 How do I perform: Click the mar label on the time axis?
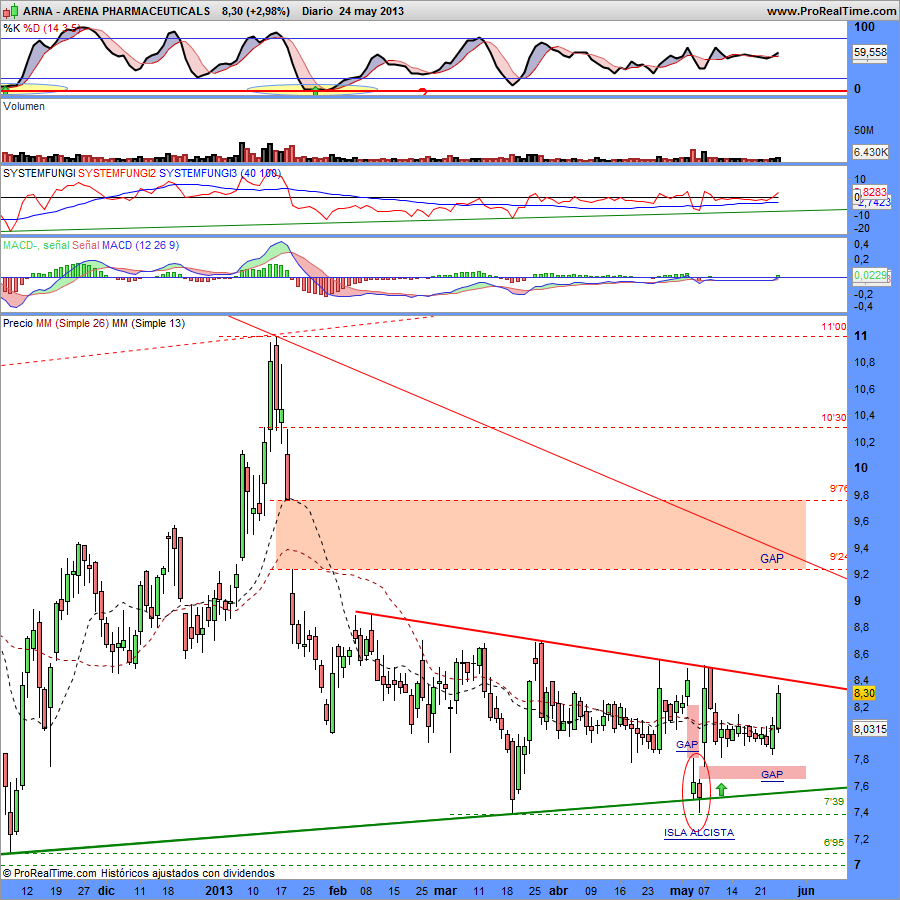pyautogui.click(x=445, y=890)
